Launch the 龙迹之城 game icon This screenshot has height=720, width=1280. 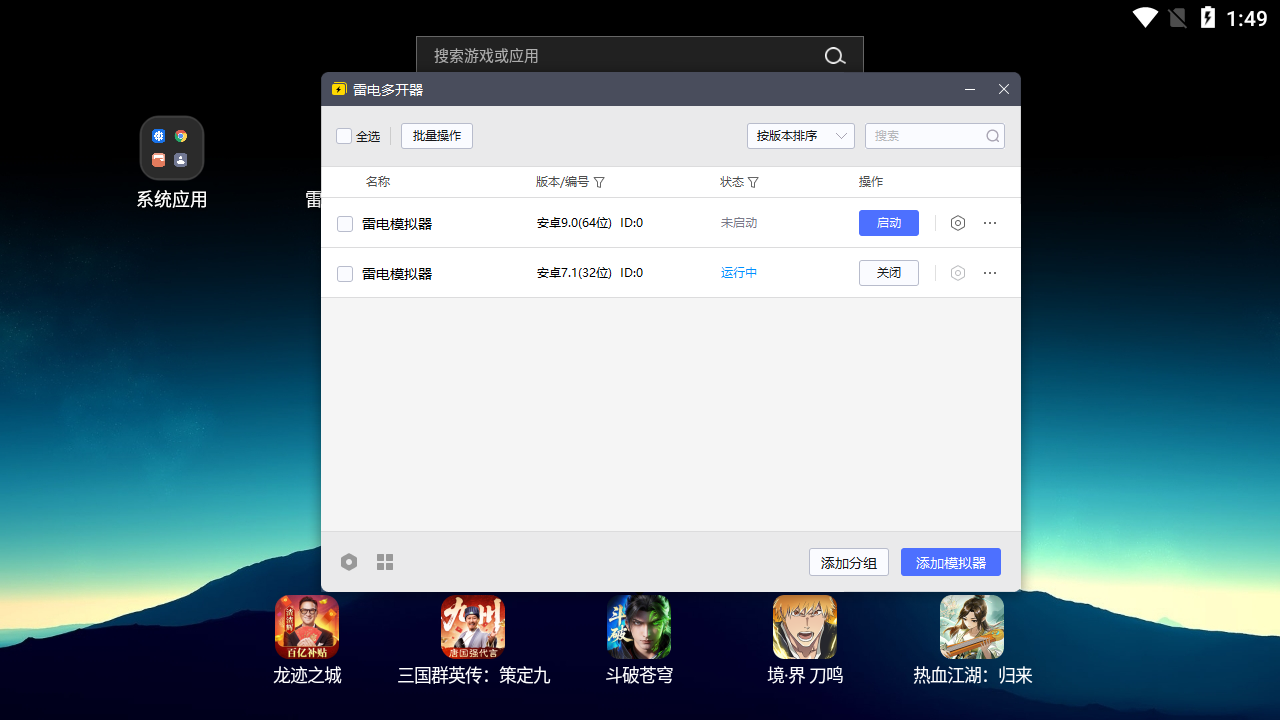point(307,627)
